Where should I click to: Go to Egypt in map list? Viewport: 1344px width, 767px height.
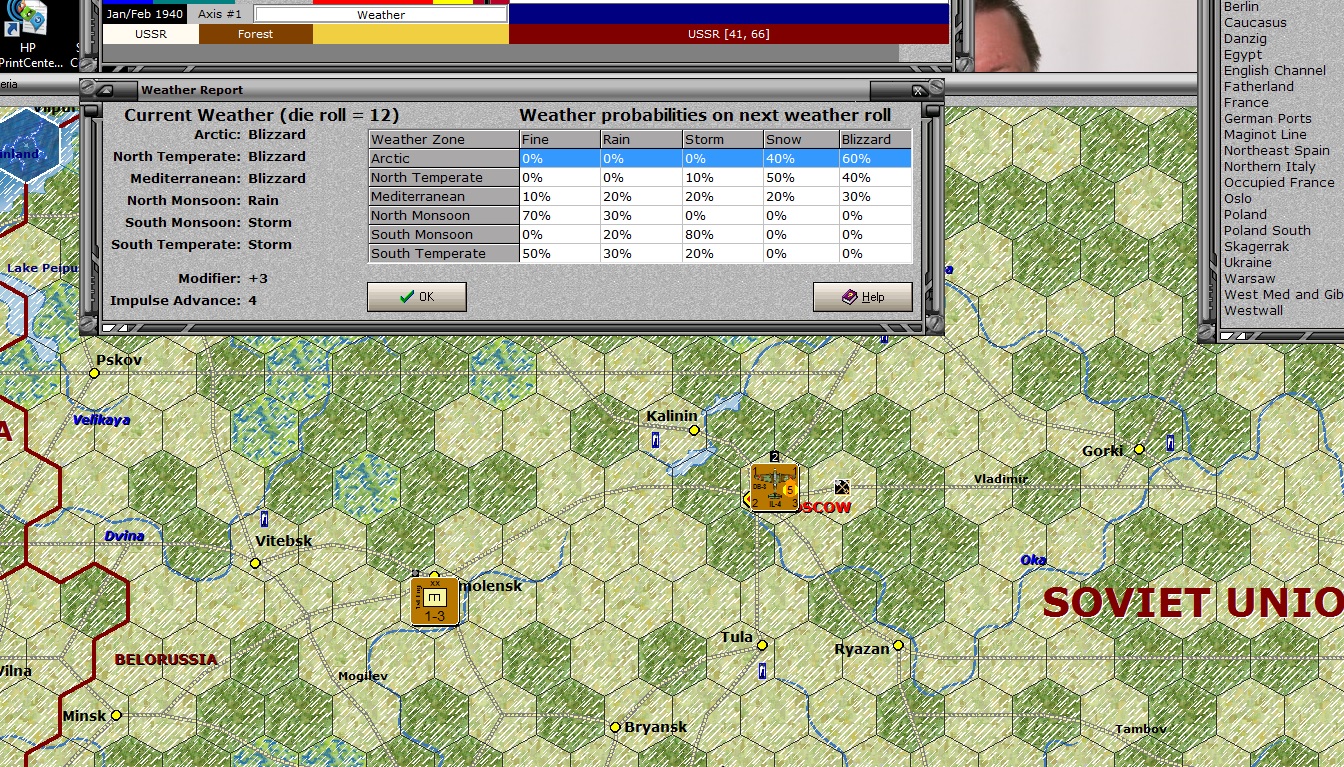click(x=1243, y=54)
